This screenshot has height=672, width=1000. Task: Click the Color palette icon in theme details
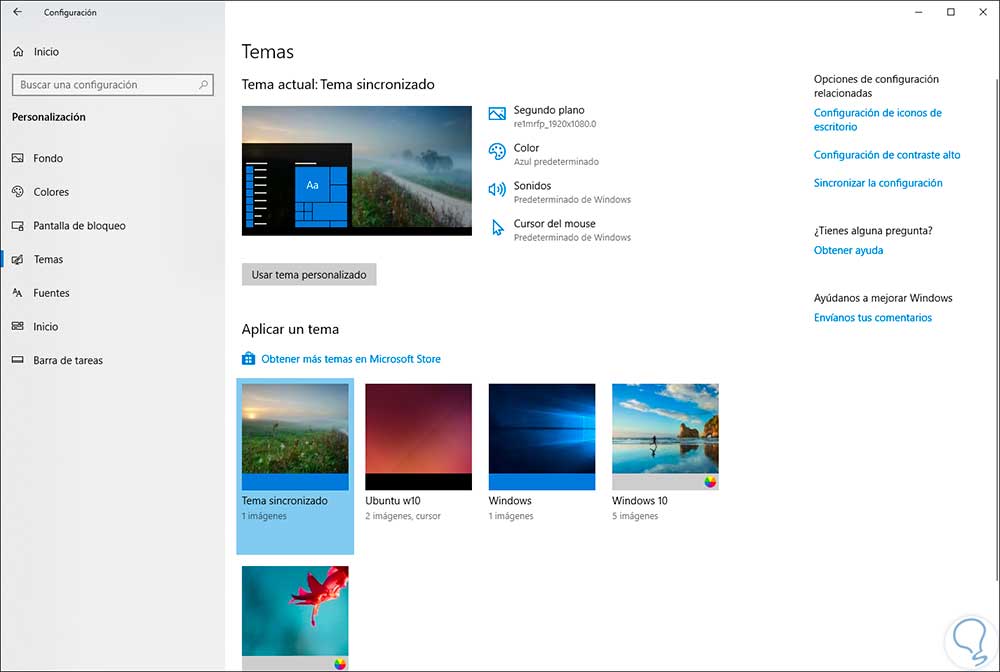(497, 152)
